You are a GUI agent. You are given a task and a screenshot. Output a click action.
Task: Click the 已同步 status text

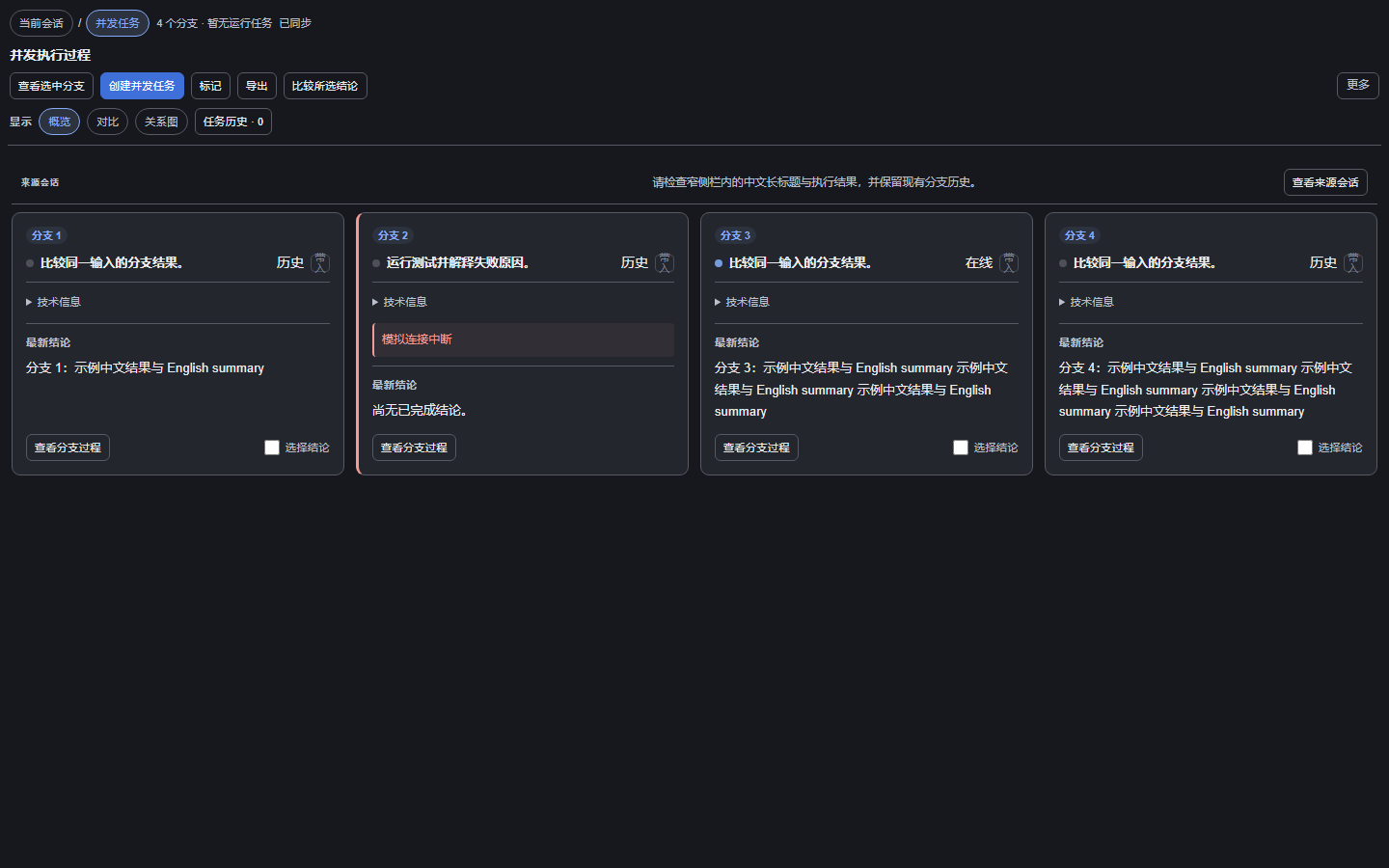click(x=295, y=23)
